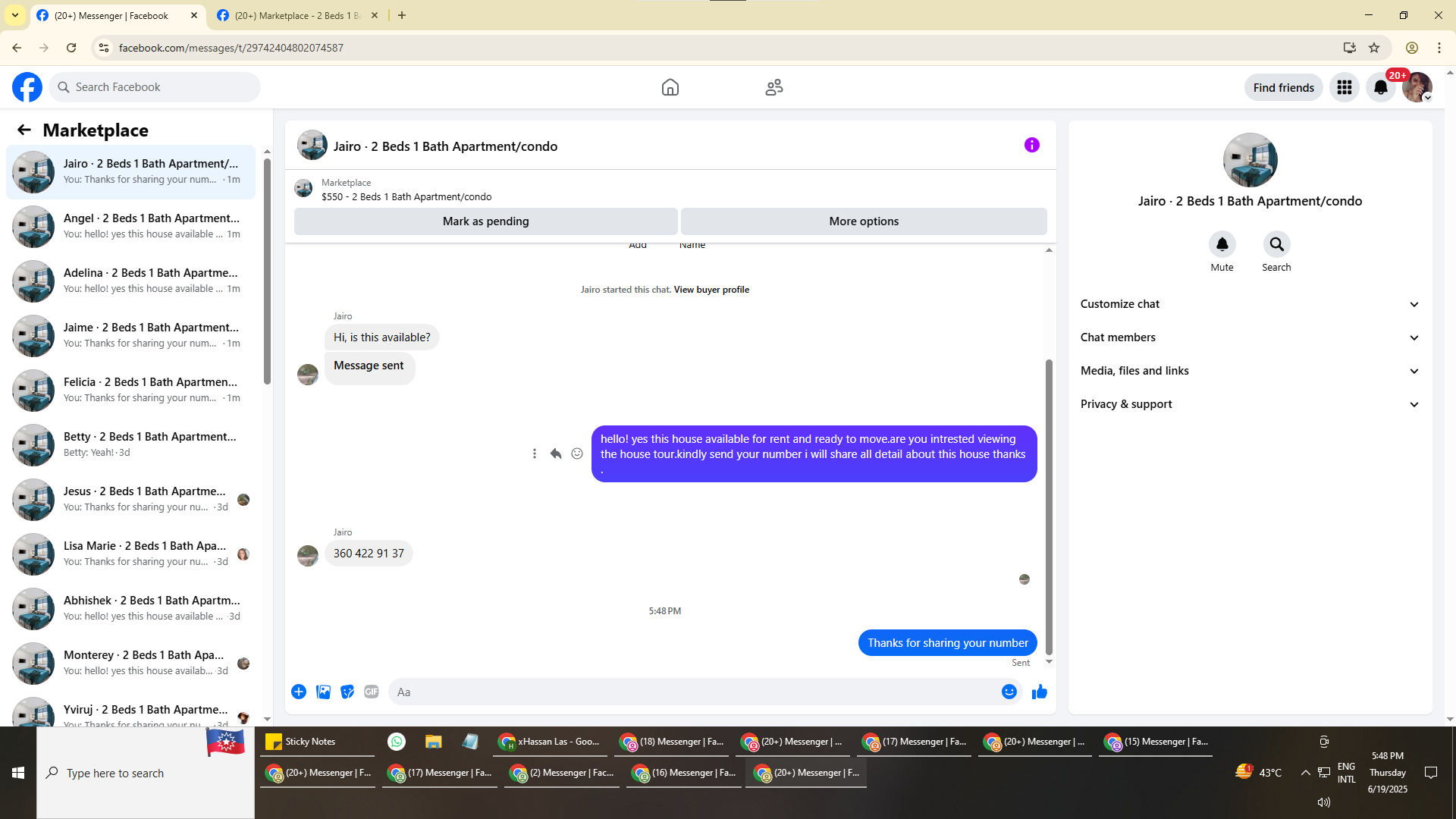Open WhatsApp from the taskbar
The height and width of the screenshot is (819, 1456).
click(397, 742)
